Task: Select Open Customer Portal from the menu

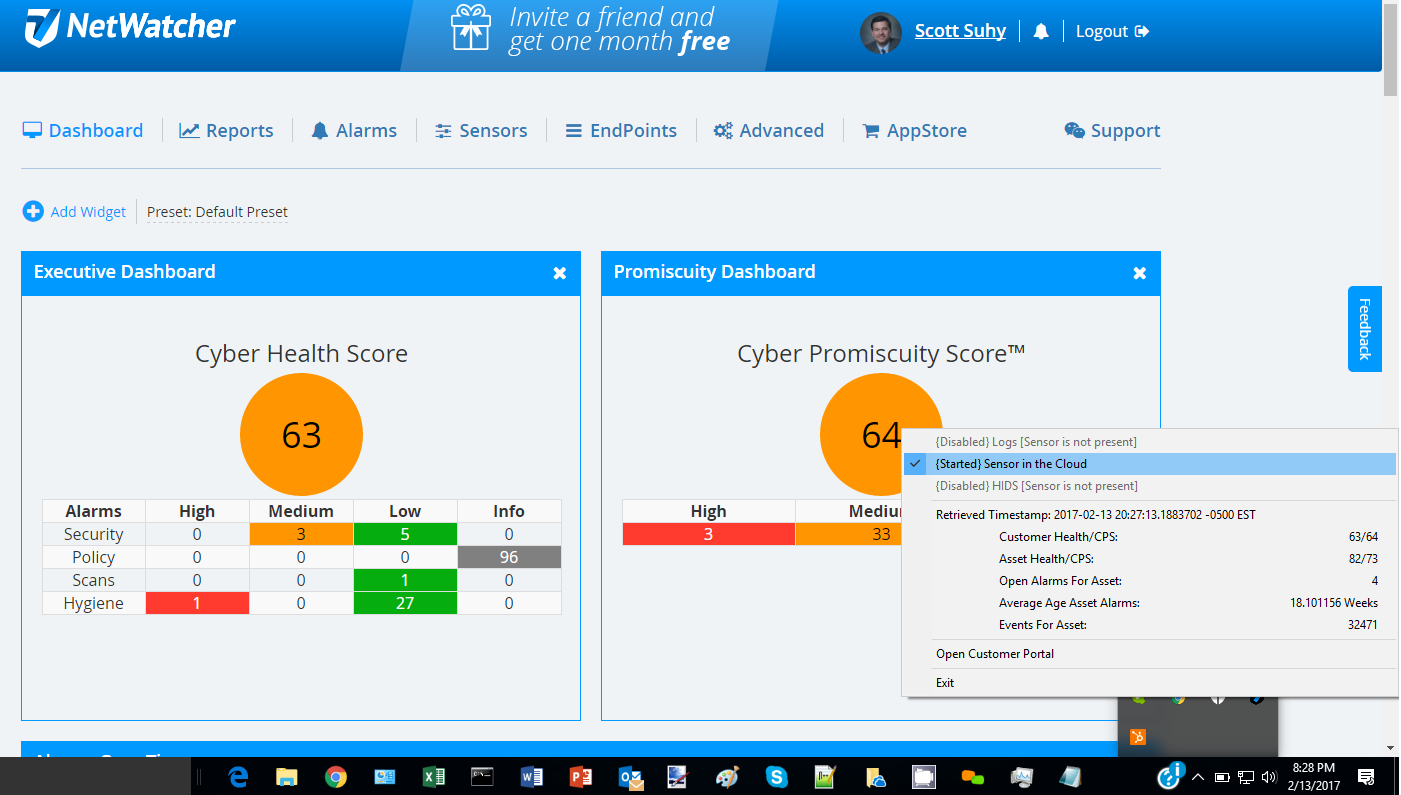Action: [994, 653]
